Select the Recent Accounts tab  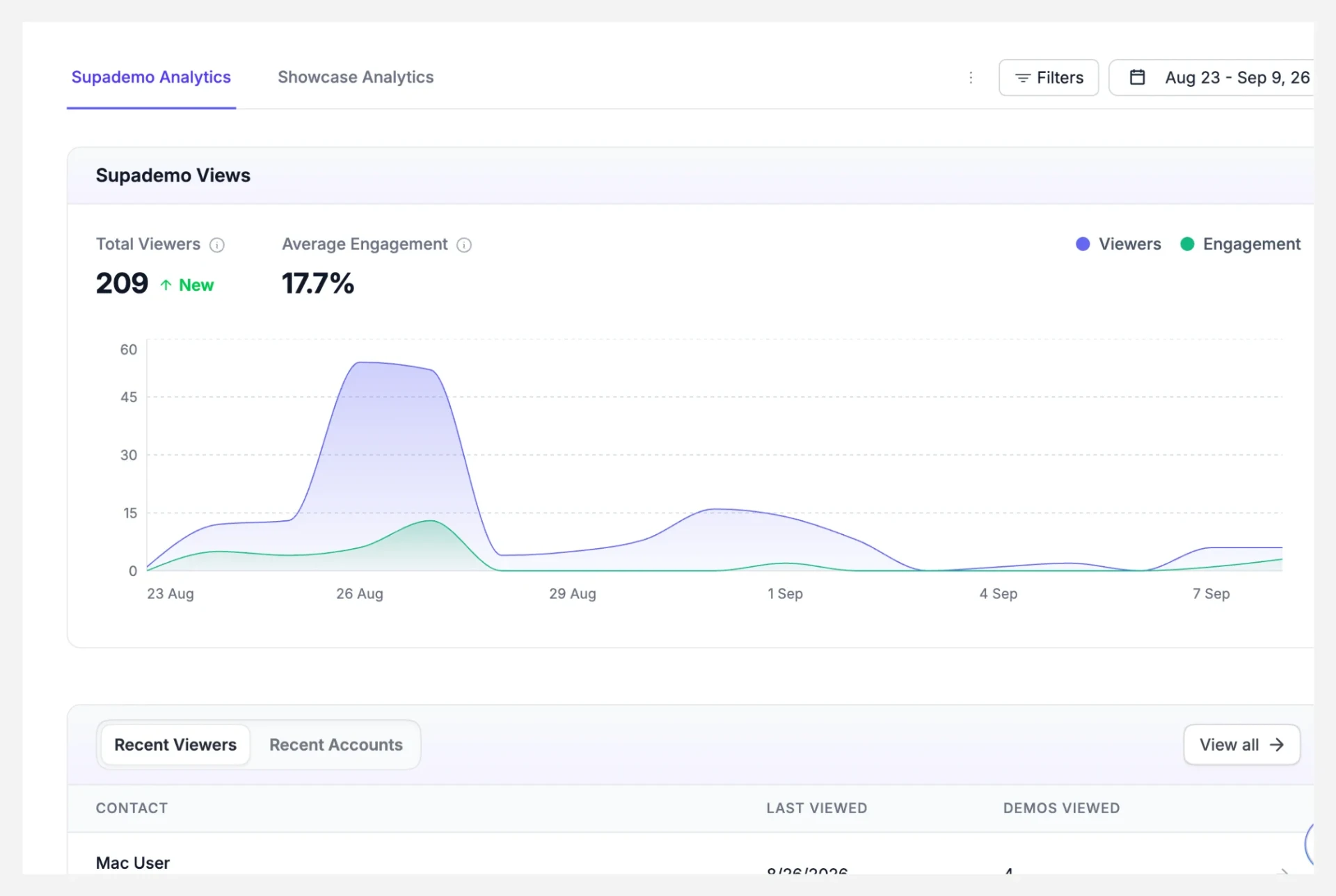point(336,745)
